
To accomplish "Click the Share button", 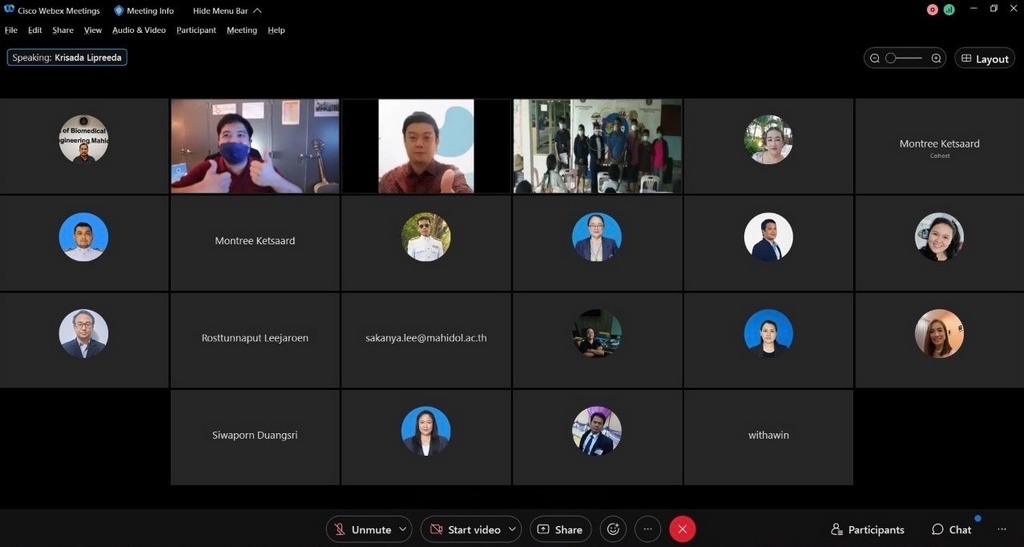I will click(560, 529).
